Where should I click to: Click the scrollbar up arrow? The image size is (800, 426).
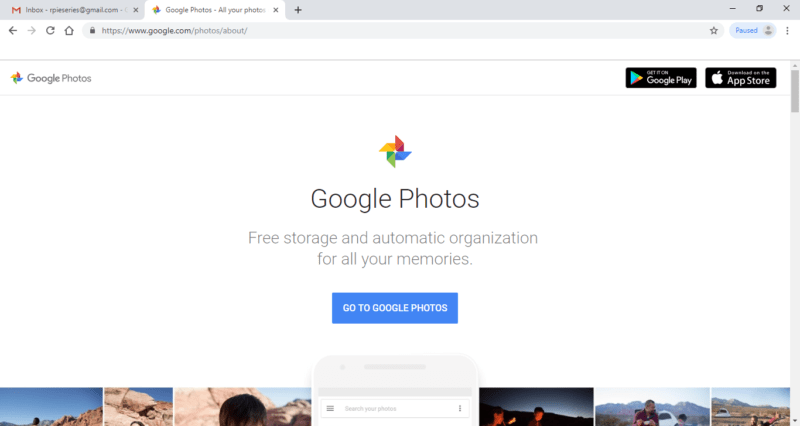(x=795, y=66)
